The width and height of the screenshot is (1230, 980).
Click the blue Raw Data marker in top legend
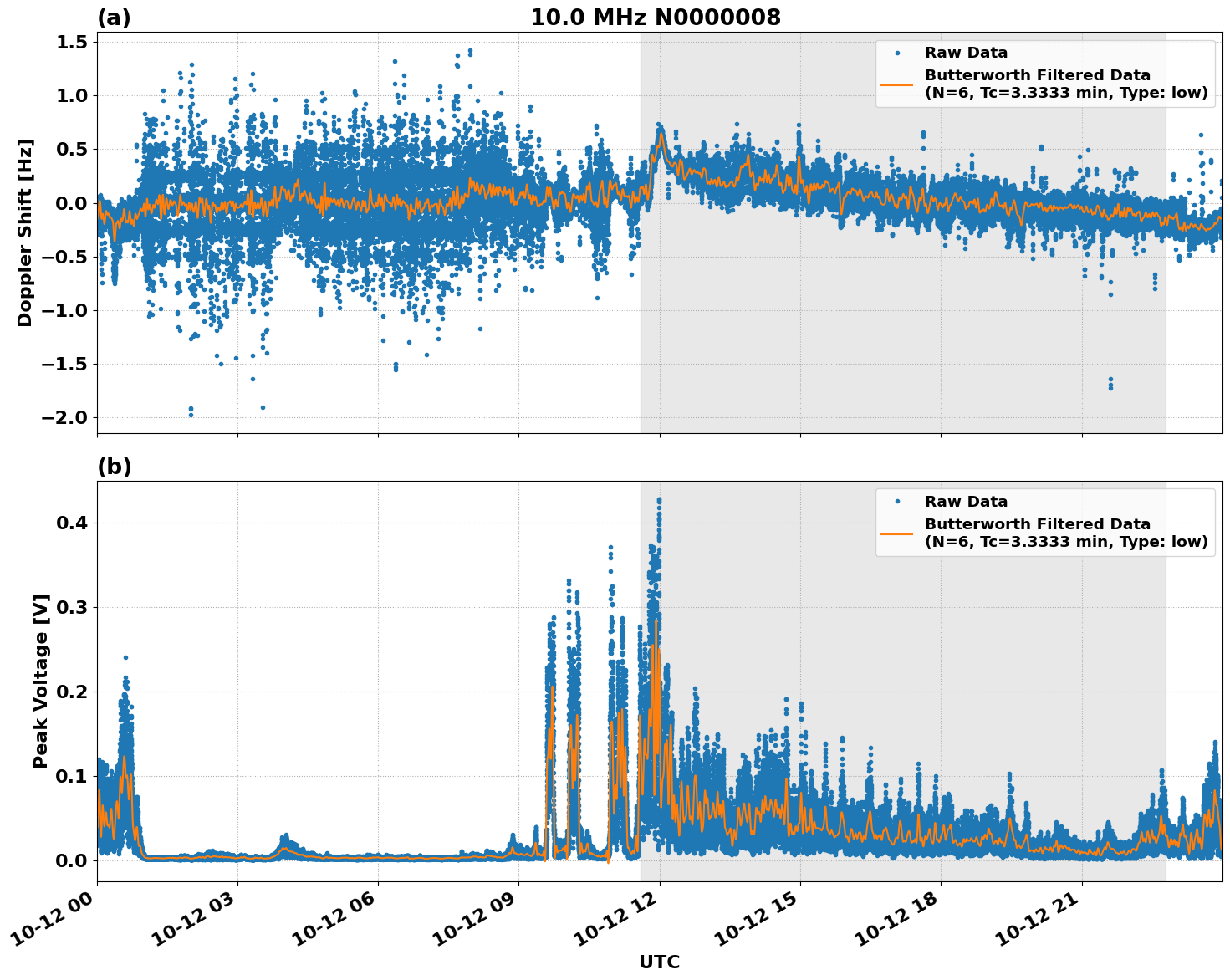(x=897, y=53)
